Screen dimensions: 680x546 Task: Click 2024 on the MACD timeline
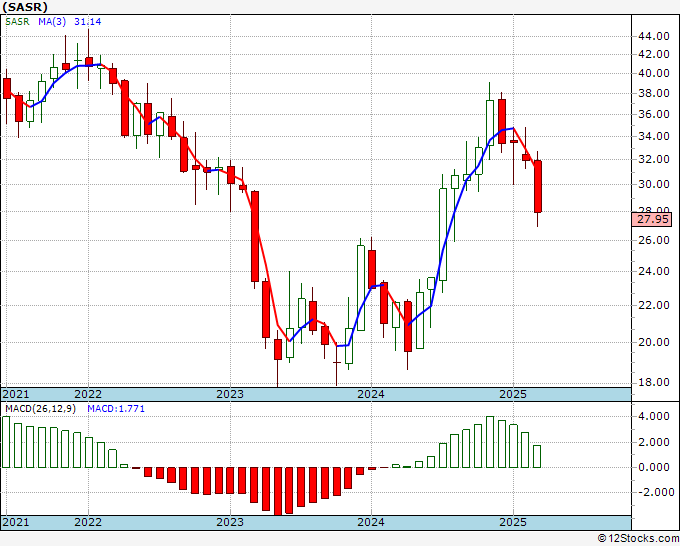tap(371, 522)
